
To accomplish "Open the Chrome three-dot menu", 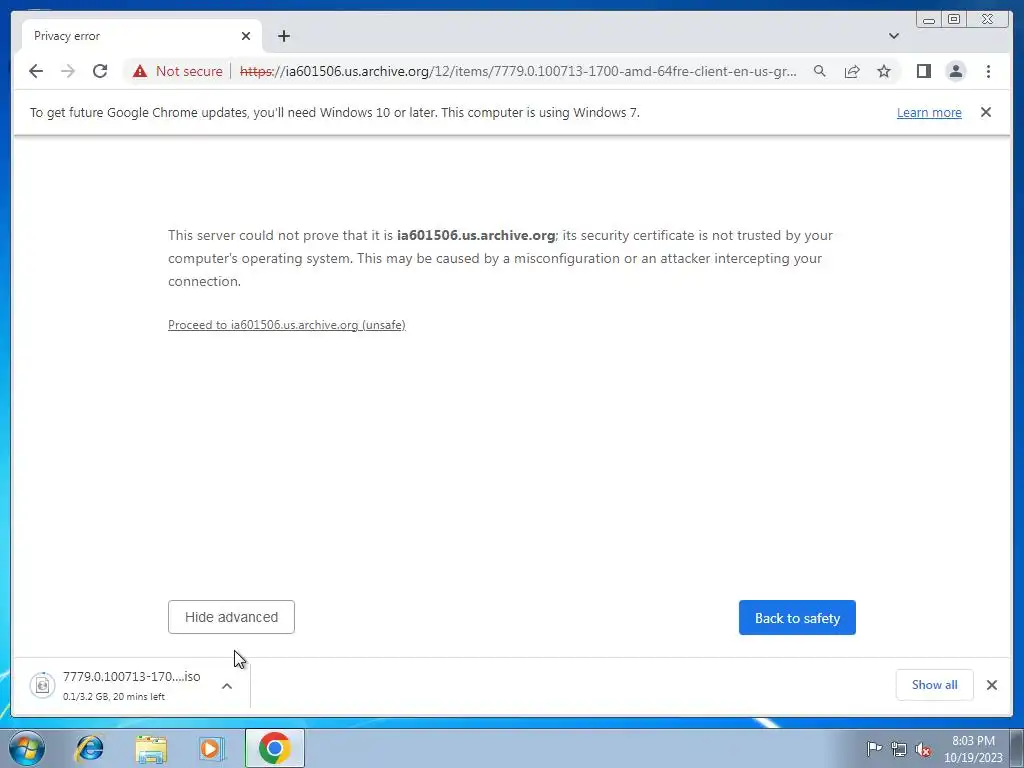I will (x=988, y=71).
